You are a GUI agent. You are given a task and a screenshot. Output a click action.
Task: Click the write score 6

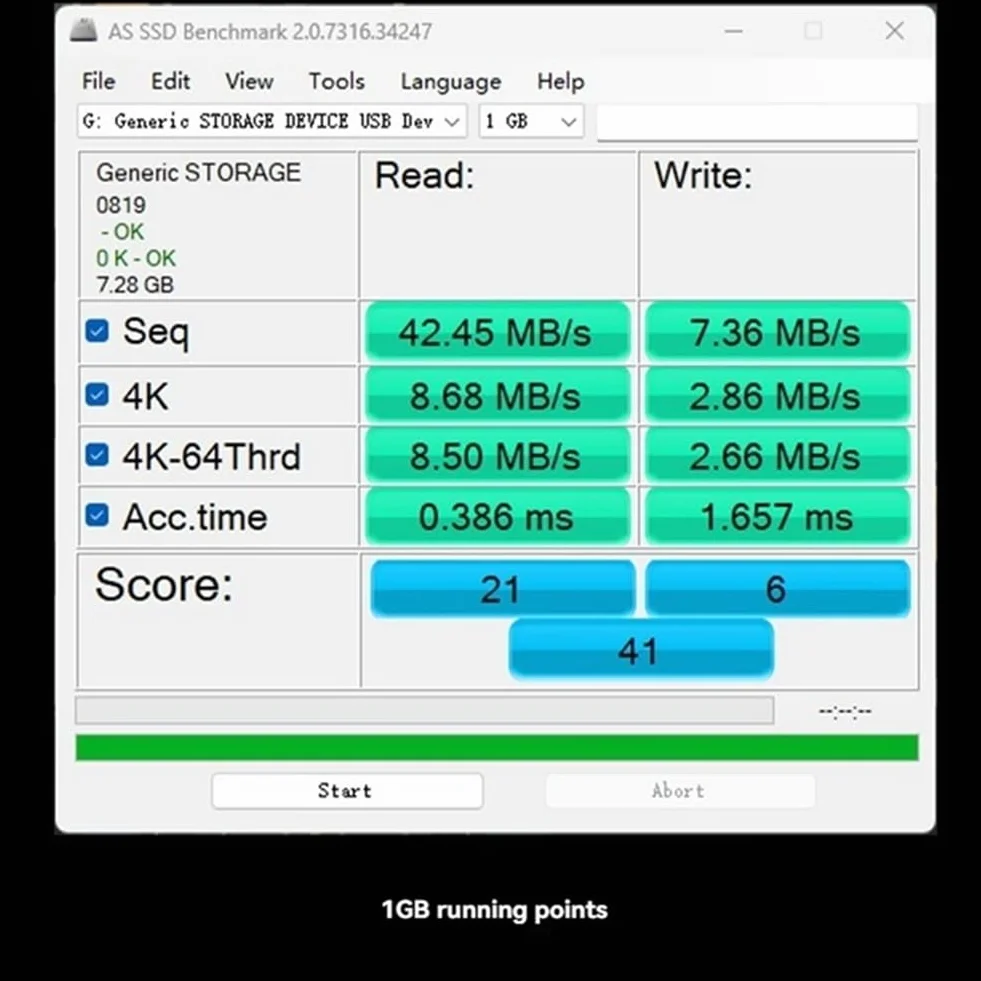click(778, 589)
